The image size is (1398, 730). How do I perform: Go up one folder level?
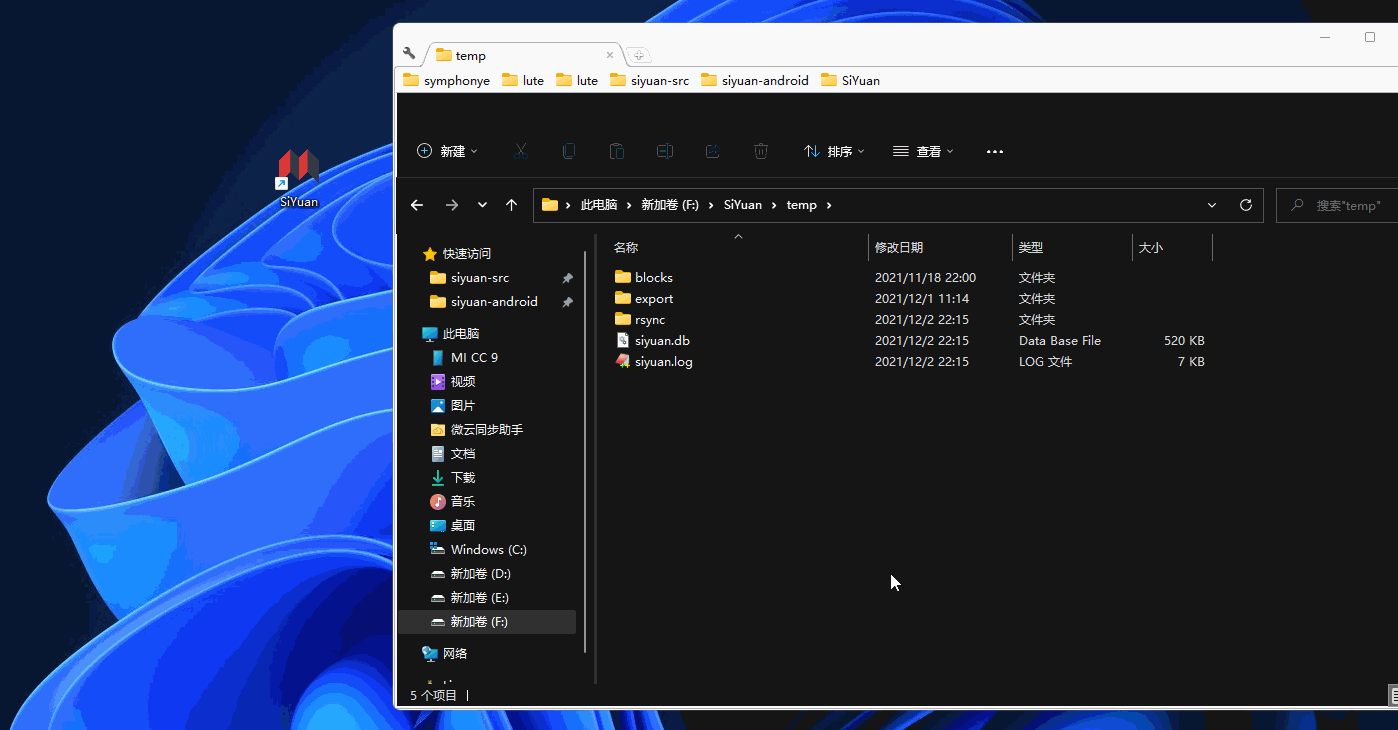pyautogui.click(x=512, y=205)
